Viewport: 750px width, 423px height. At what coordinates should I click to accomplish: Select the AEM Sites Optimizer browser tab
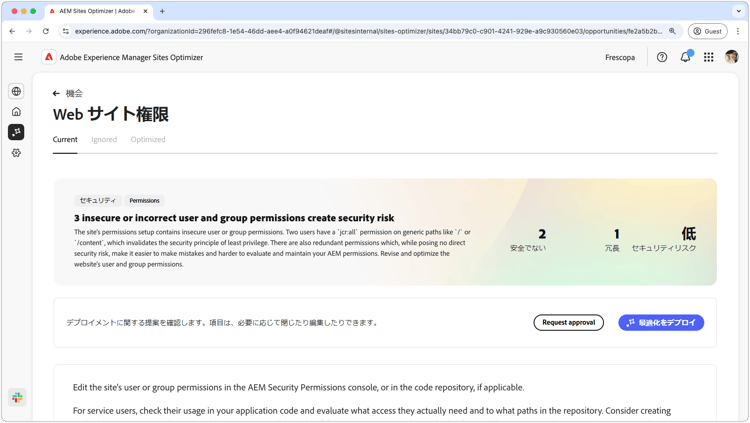(99, 11)
